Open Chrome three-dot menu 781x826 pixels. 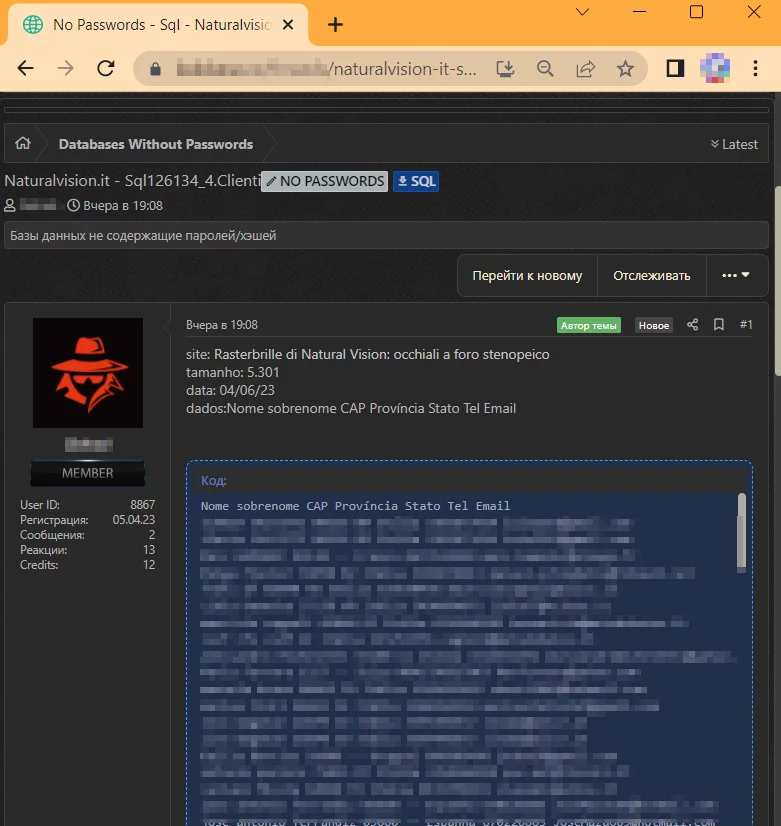coord(756,69)
